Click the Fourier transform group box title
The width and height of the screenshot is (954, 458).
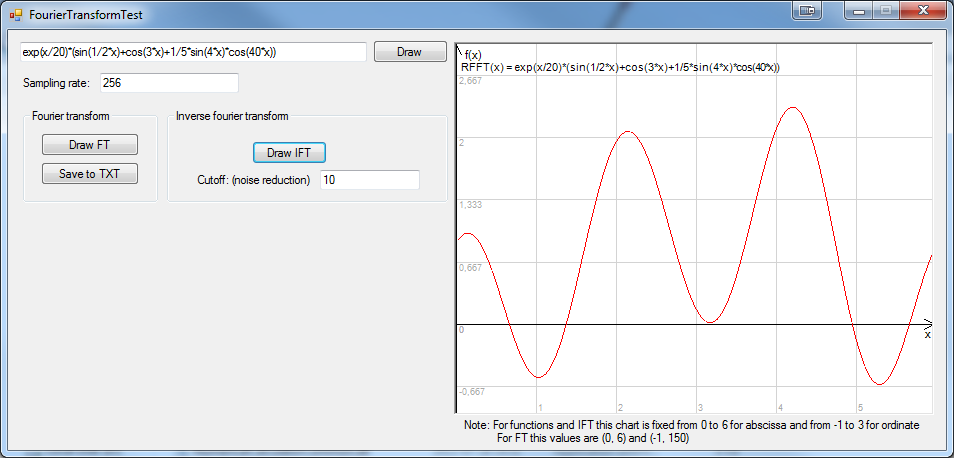pos(71,116)
